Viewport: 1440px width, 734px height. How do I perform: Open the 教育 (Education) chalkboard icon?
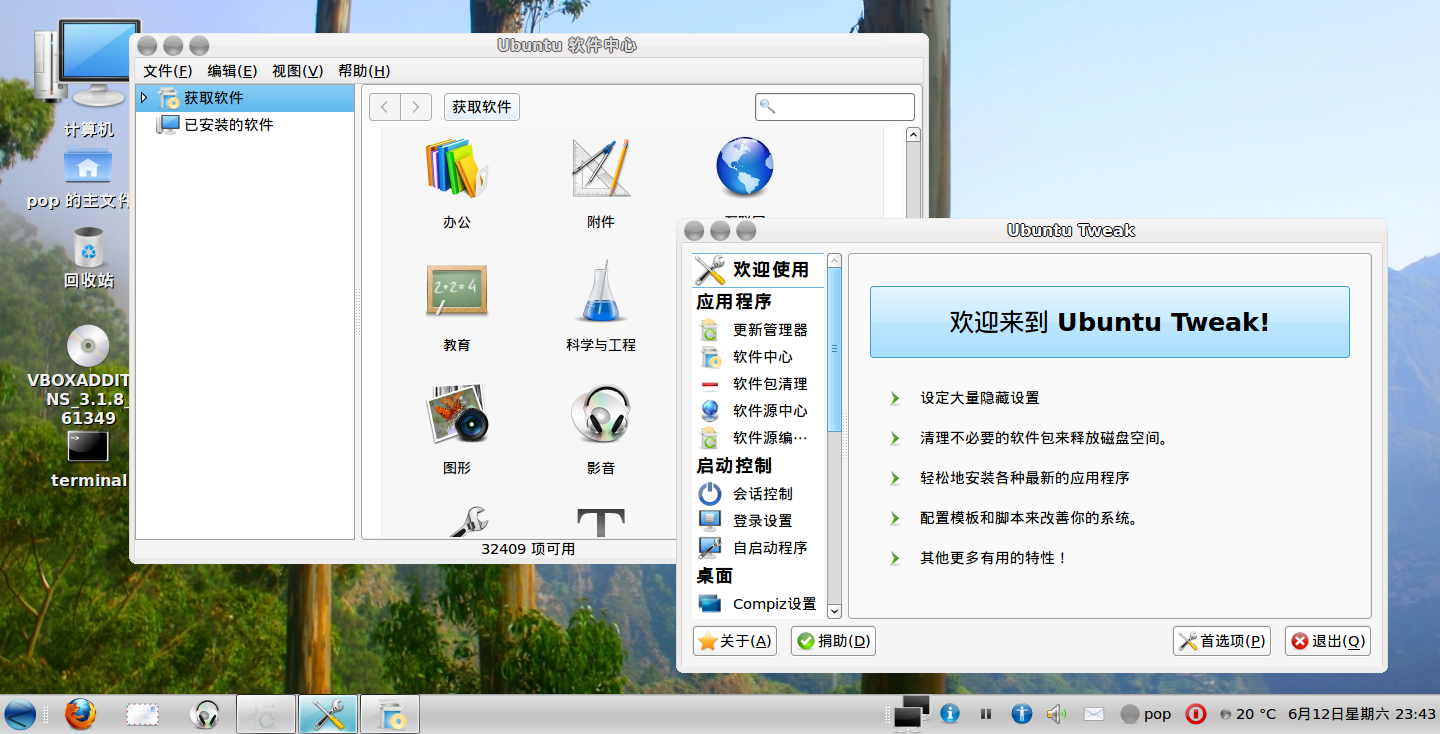click(x=457, y=290)
